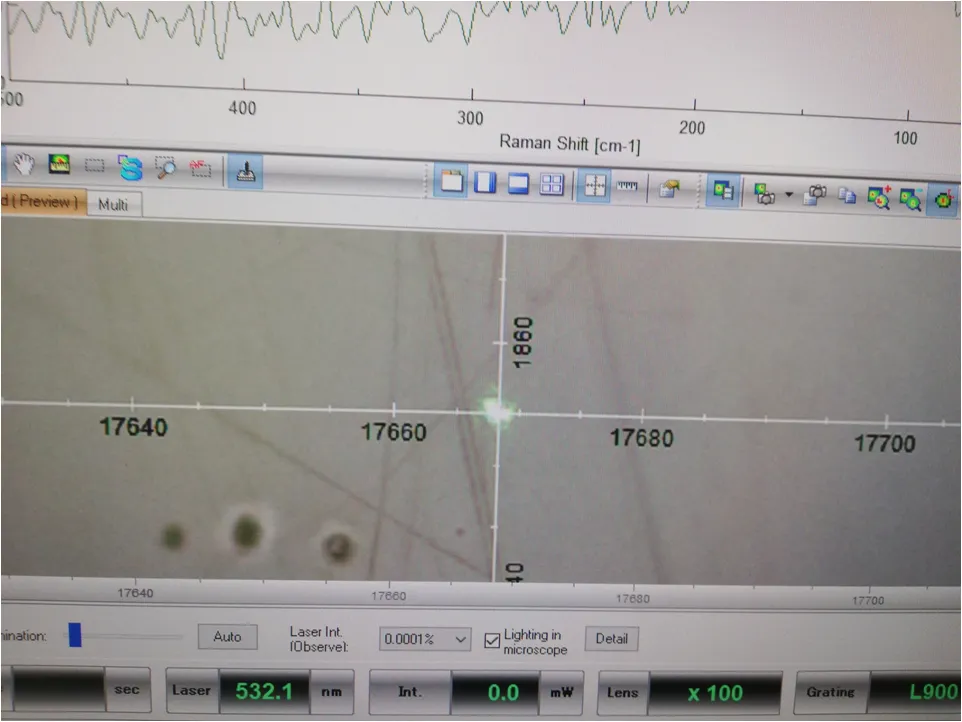Open the capture dropdown arrow

789,195
